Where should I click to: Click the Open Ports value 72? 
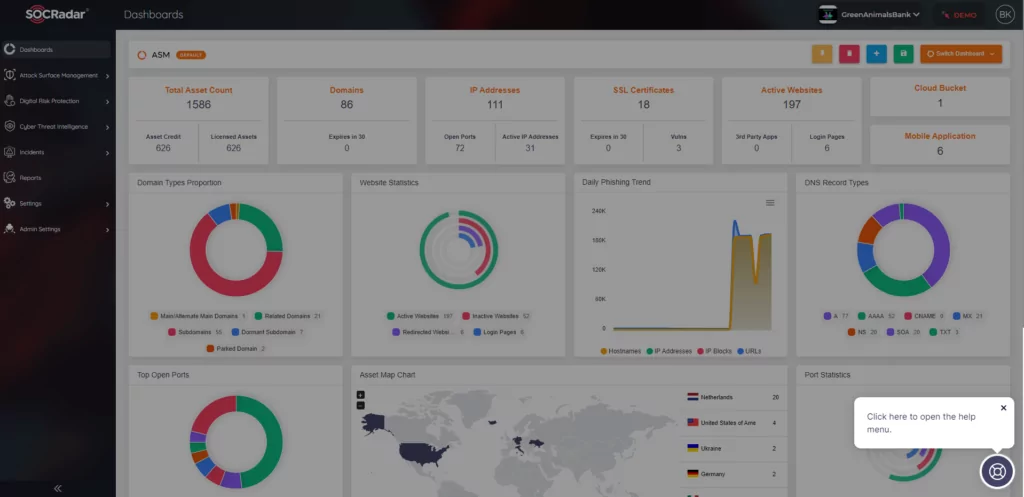click(x=460, y=148)
